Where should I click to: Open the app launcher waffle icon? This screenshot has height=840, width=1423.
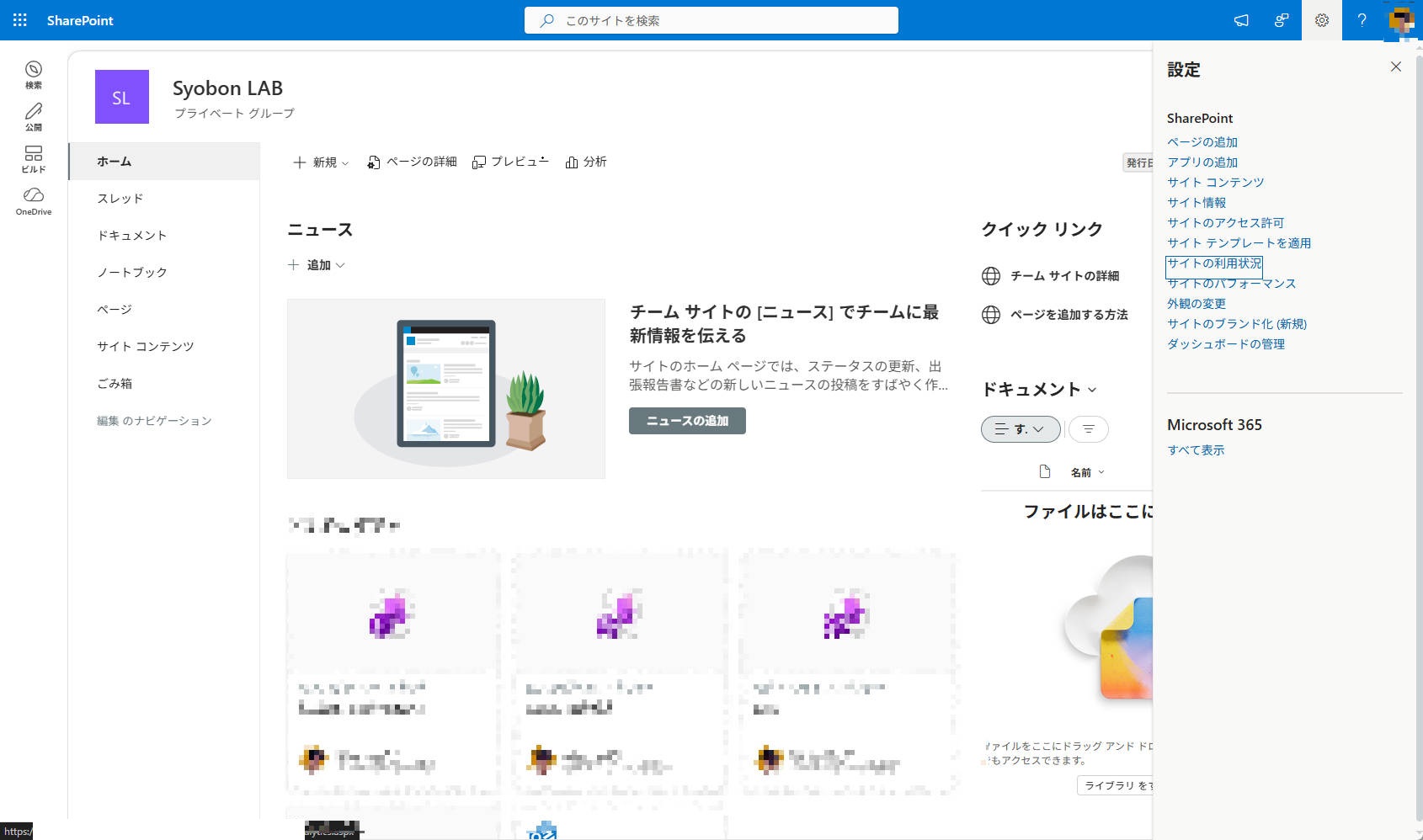pos(20,20)
